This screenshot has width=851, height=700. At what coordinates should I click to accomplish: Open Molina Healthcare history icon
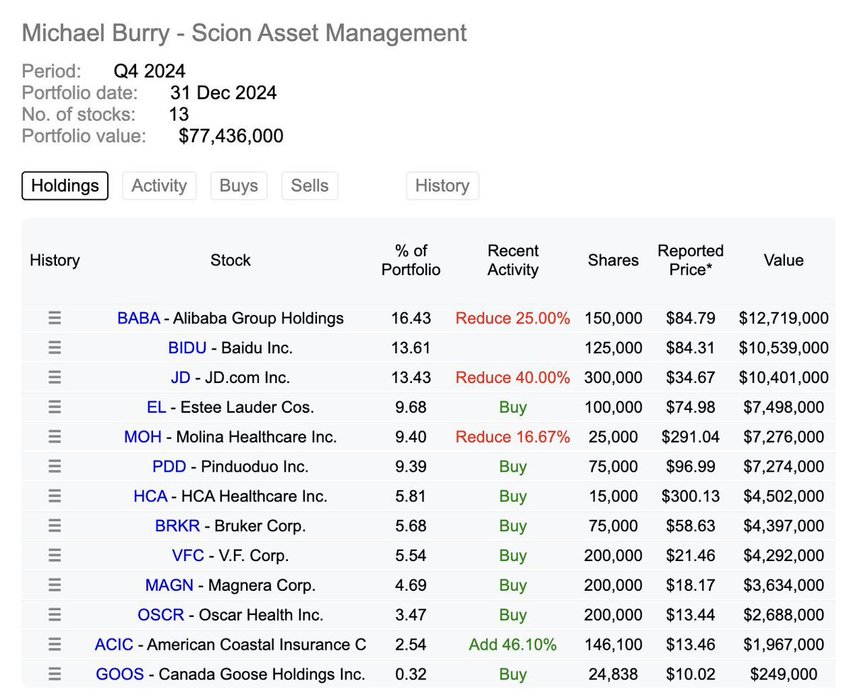55,437
